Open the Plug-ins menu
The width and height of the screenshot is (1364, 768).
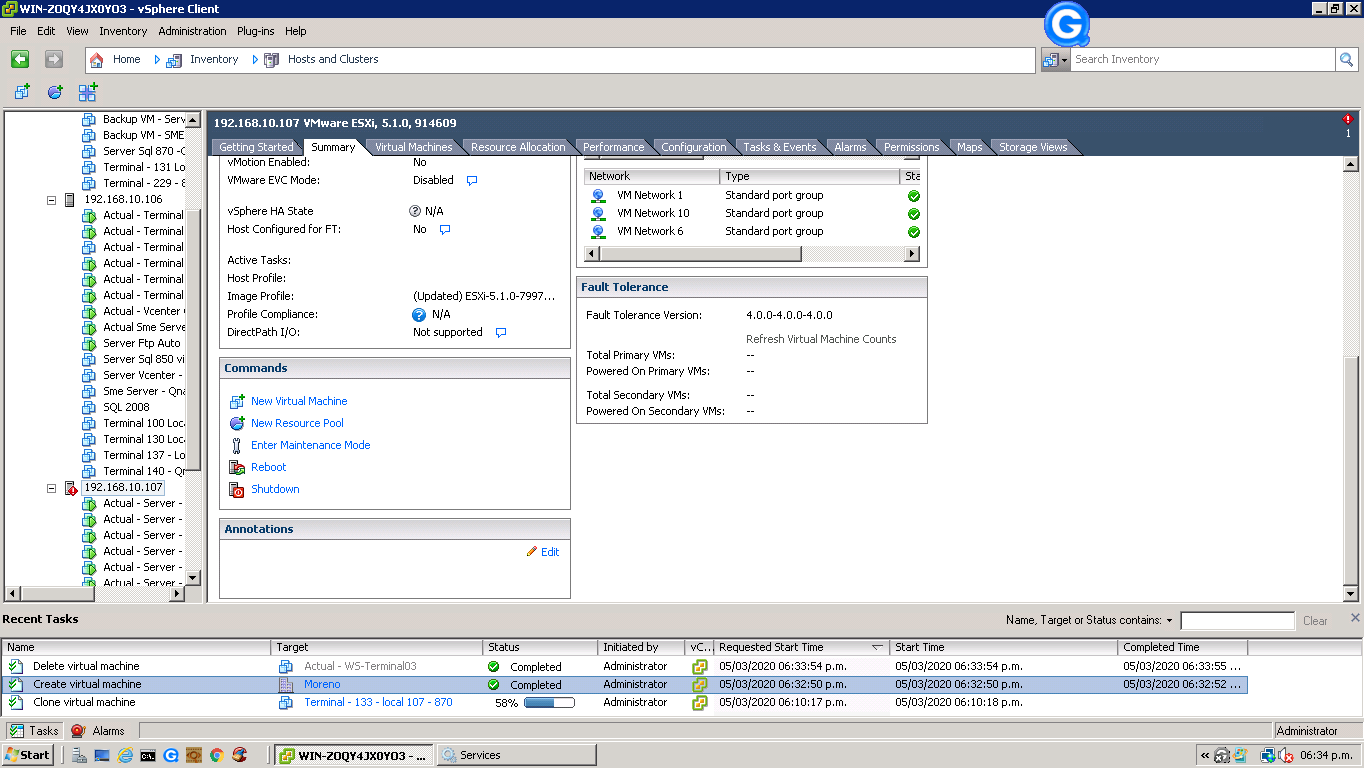coord(256,31)
